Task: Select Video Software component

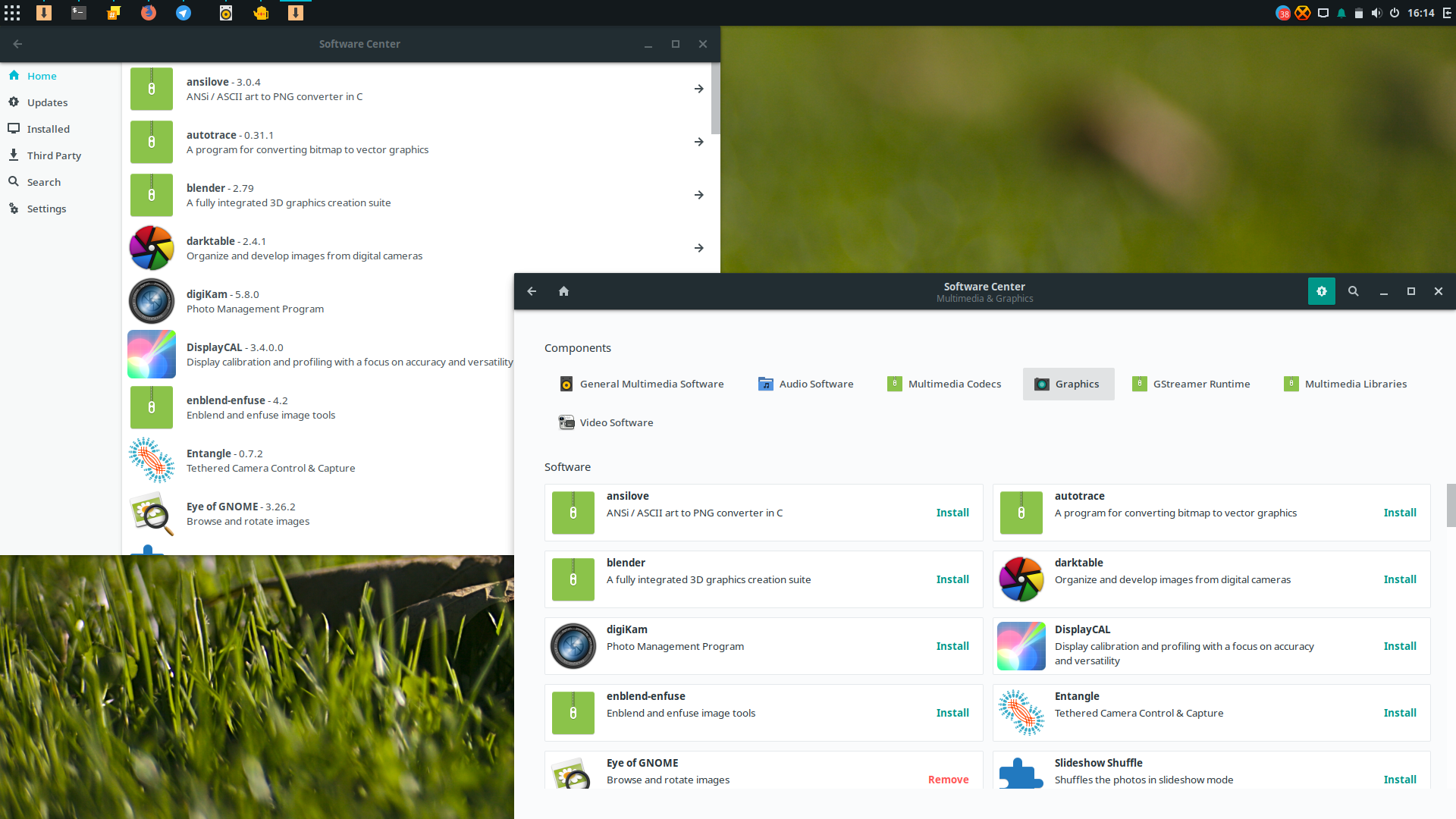Action: click(x=606, y=423)
